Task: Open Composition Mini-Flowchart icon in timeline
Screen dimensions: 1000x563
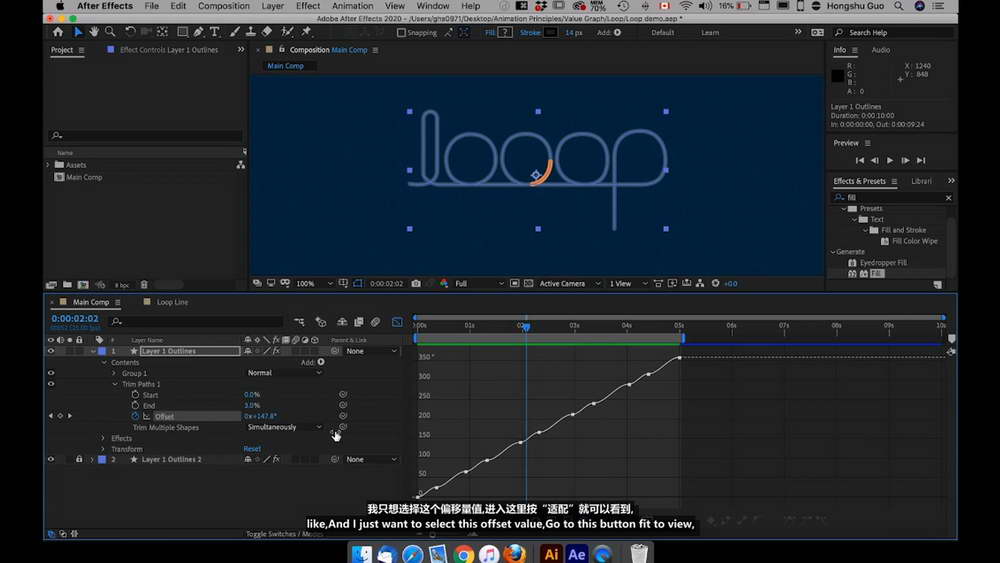Action: pos(299,322)
